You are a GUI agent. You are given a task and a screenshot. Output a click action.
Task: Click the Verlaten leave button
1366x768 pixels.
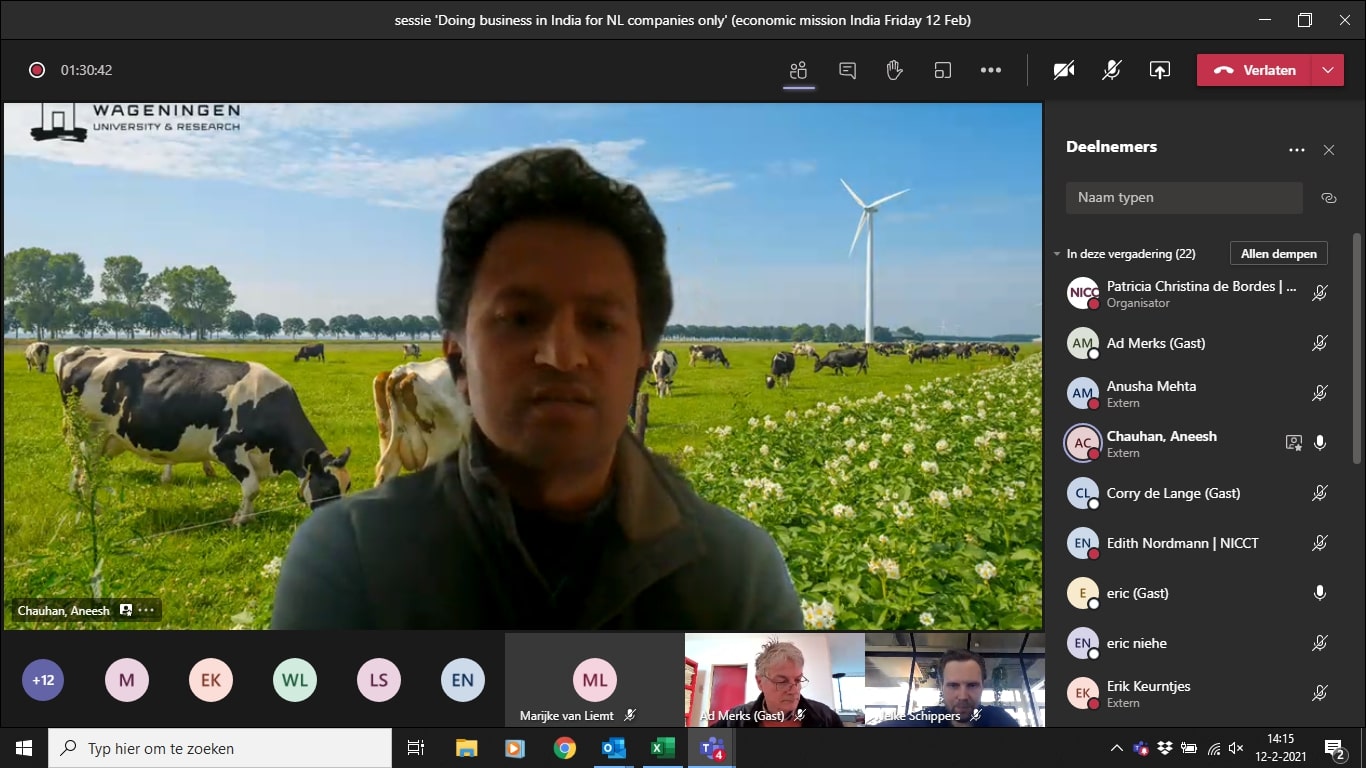coord(1255,70)
